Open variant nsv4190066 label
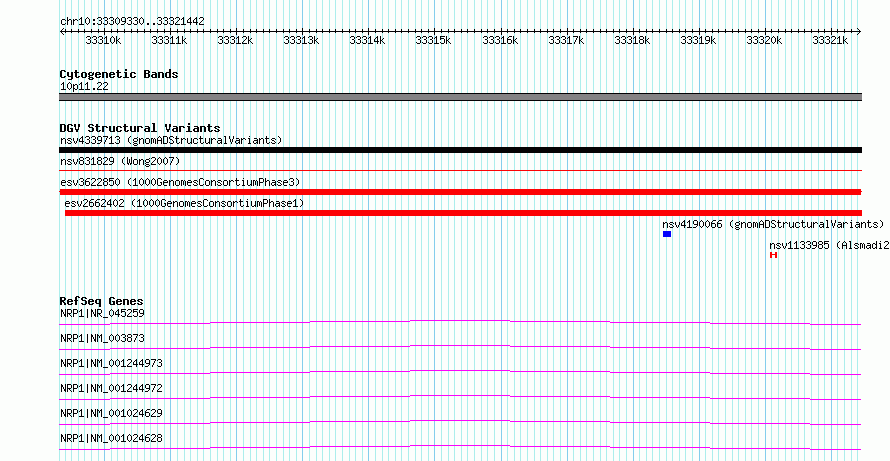 tap(773, 224)
